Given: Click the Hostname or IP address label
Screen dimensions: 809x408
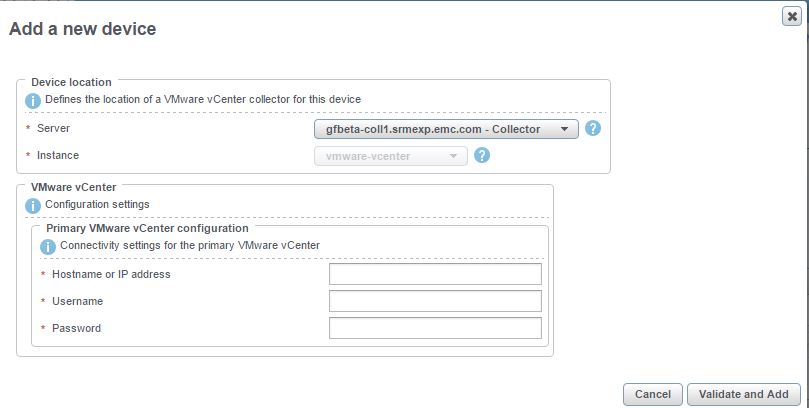Looking at the screenshot, I should pos(111,274).
